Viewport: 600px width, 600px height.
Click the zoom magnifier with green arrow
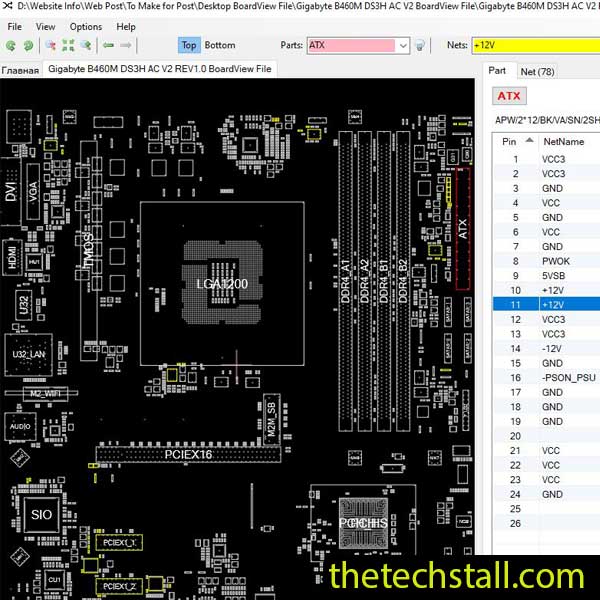[86, 46]
